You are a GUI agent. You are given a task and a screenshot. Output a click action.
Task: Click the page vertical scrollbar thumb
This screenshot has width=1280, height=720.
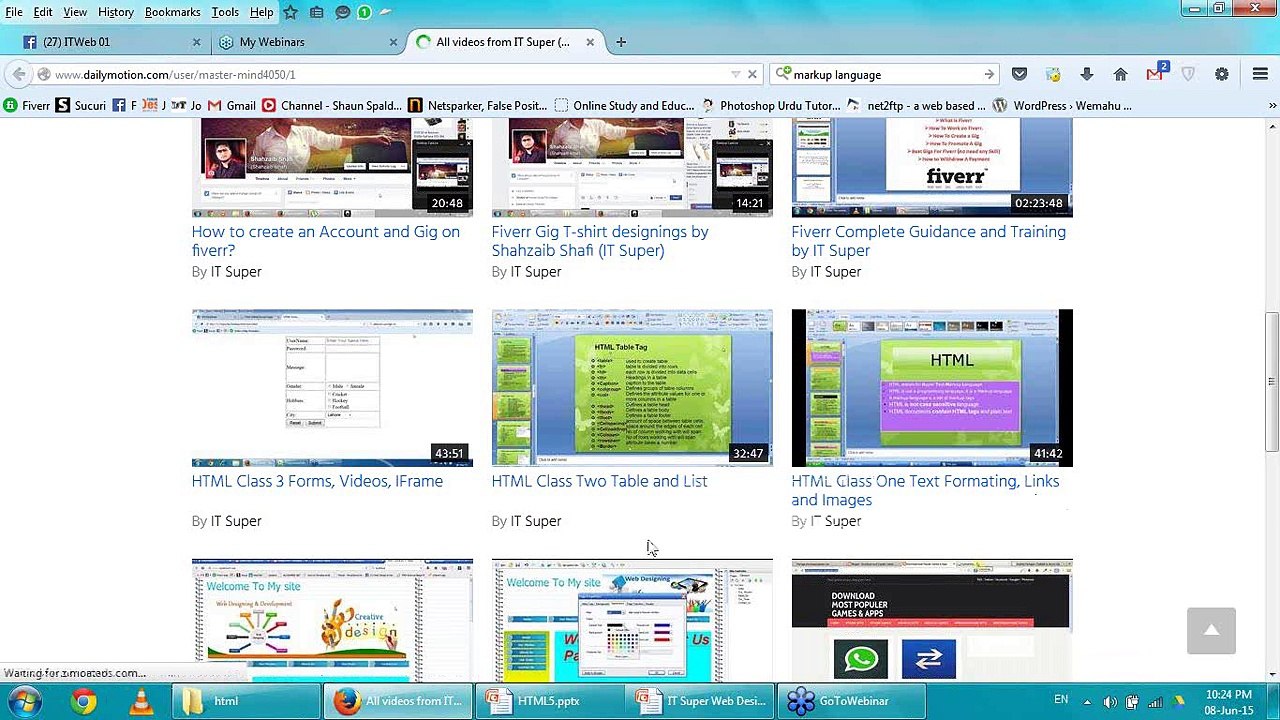point(1271,382)
